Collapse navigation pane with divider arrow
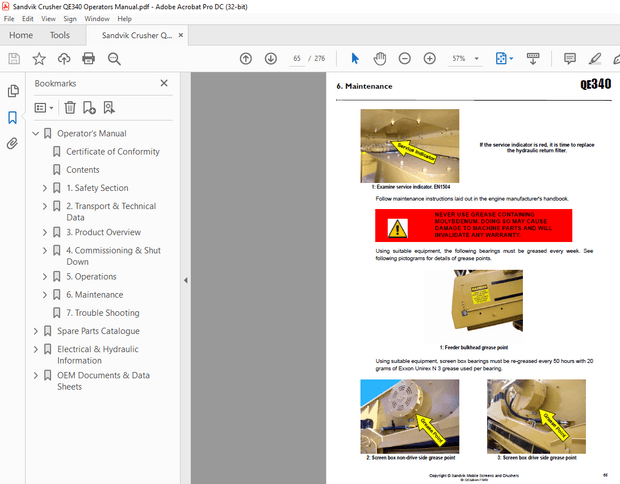This screenshot has width=620, height=484. (185, 280)
